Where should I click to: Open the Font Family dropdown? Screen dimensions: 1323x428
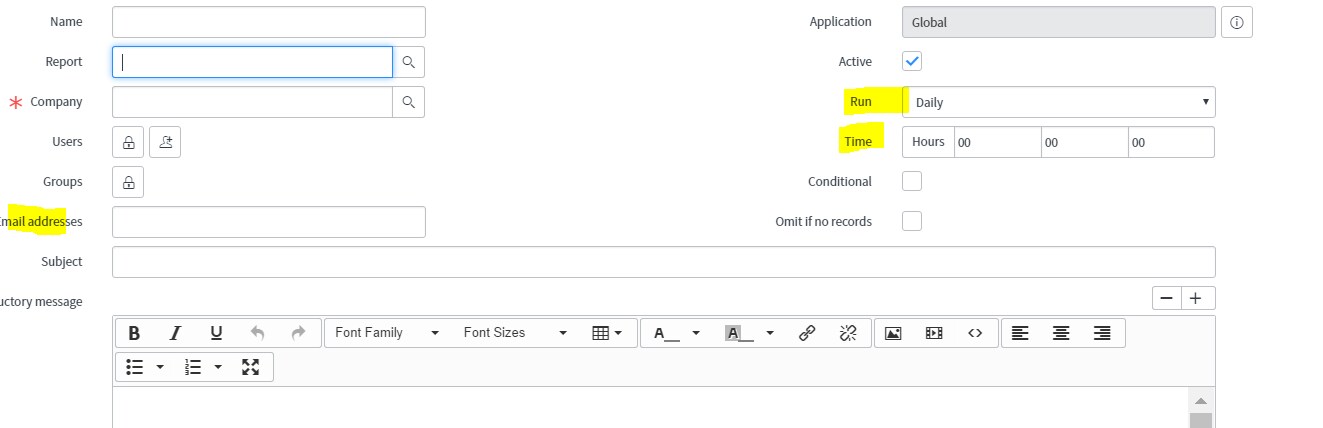(x=387, y=333)
